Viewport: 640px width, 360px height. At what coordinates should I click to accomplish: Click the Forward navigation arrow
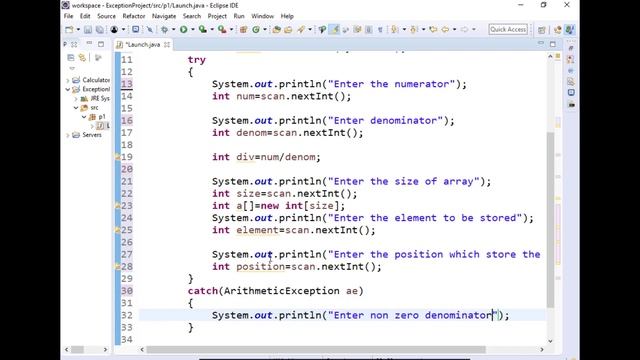[464, 29]
